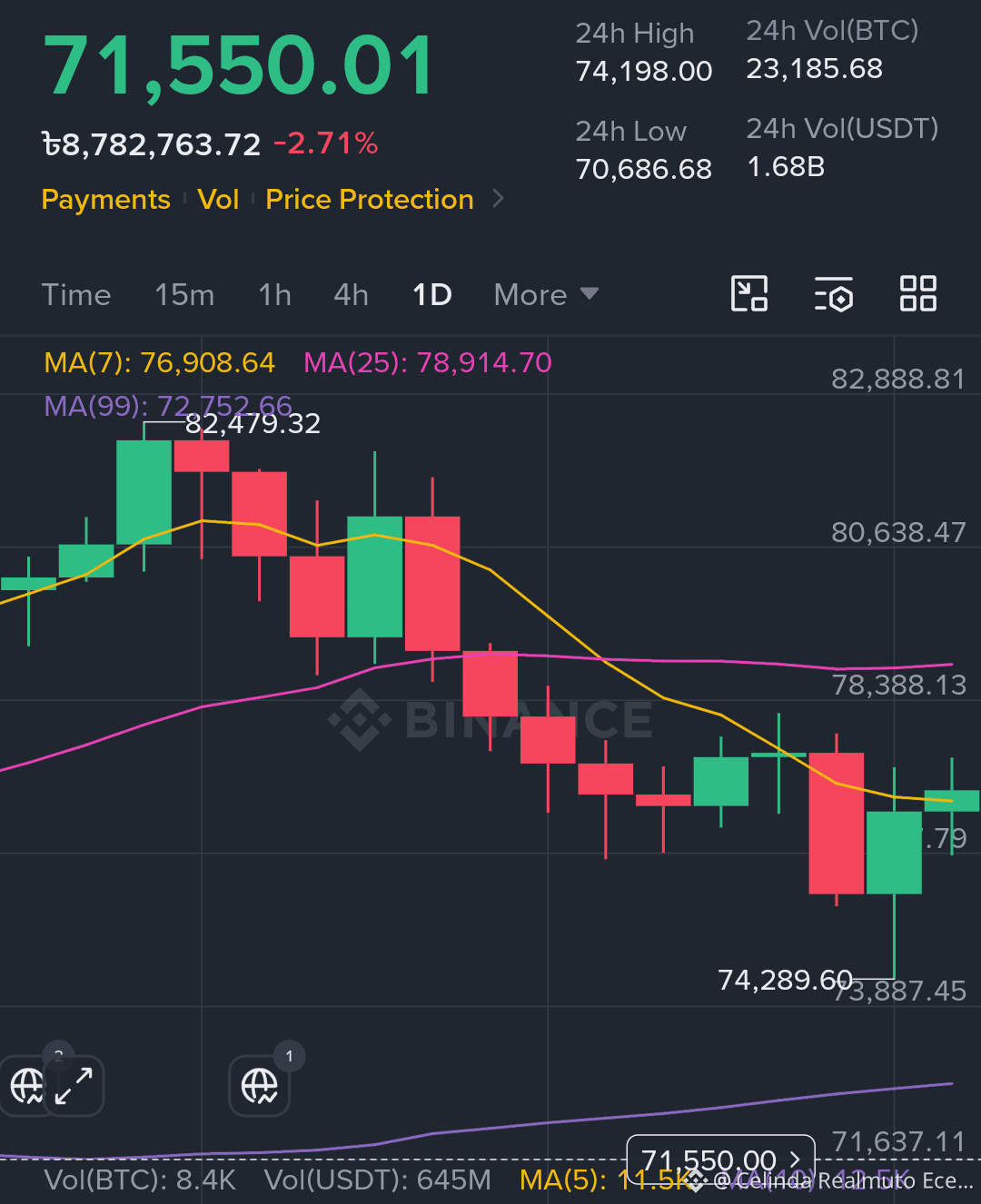This screenshot has height=1204, width=981.
Task: Open the multi-chart grid layout icon
Action: 917,293
